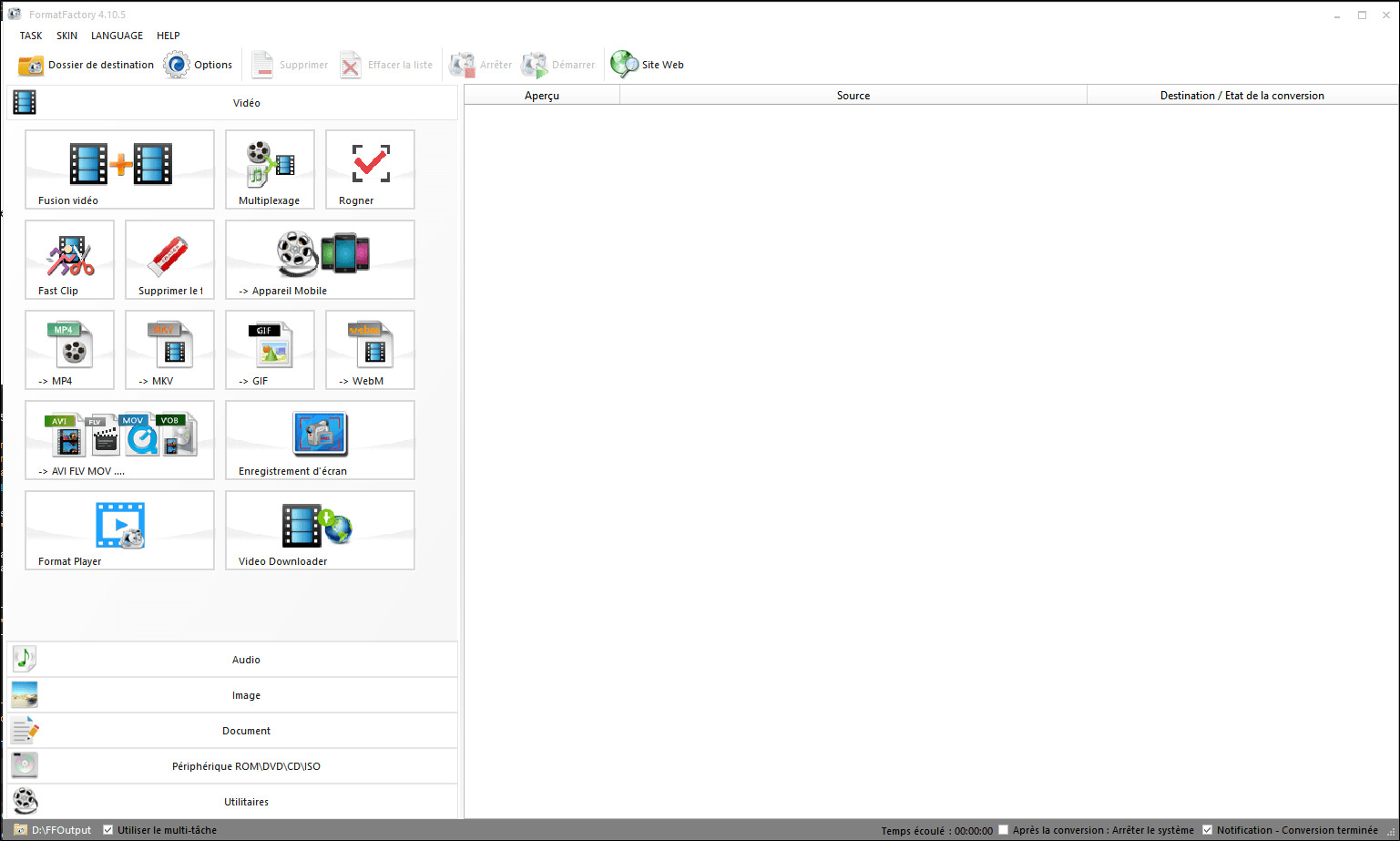Launch the Fast Clip tool
Image resolution: width=1400 pixels, height=841 pixels.
pyautogui.click(x=69, y=260)
